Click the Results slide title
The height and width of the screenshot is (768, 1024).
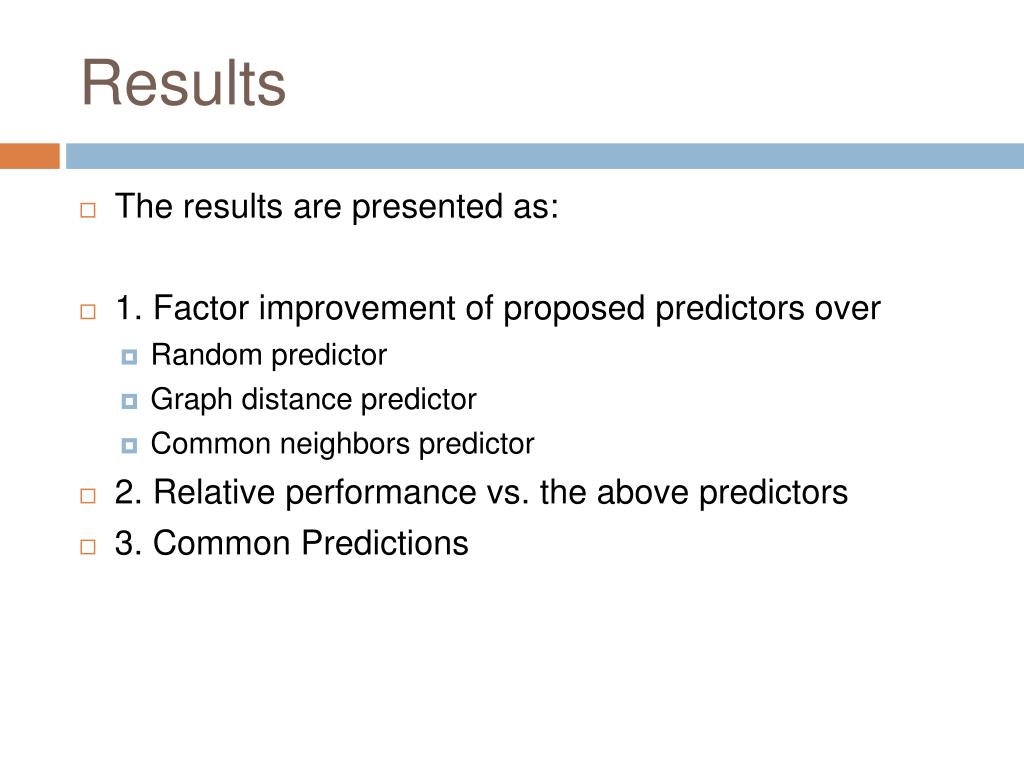click(x=184, y=83)
